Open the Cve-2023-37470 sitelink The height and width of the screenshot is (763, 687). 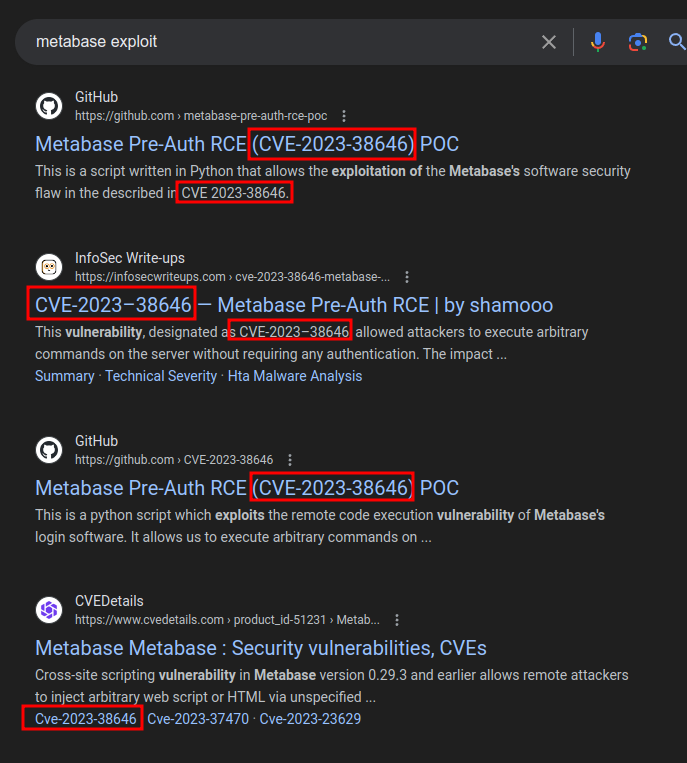[198, 719]
